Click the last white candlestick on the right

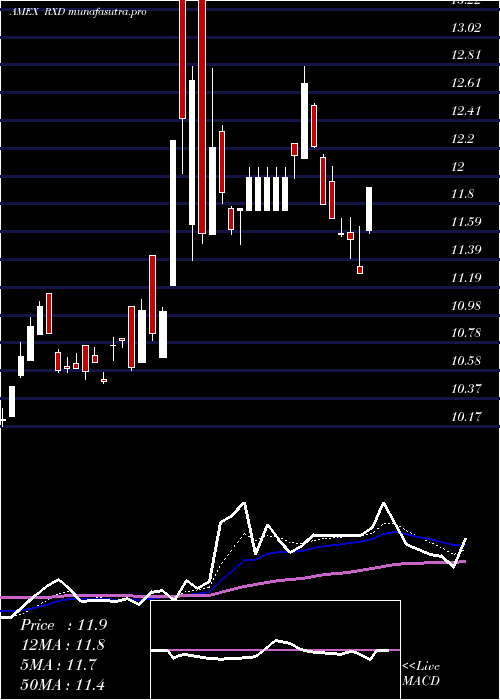click(369, 209)
